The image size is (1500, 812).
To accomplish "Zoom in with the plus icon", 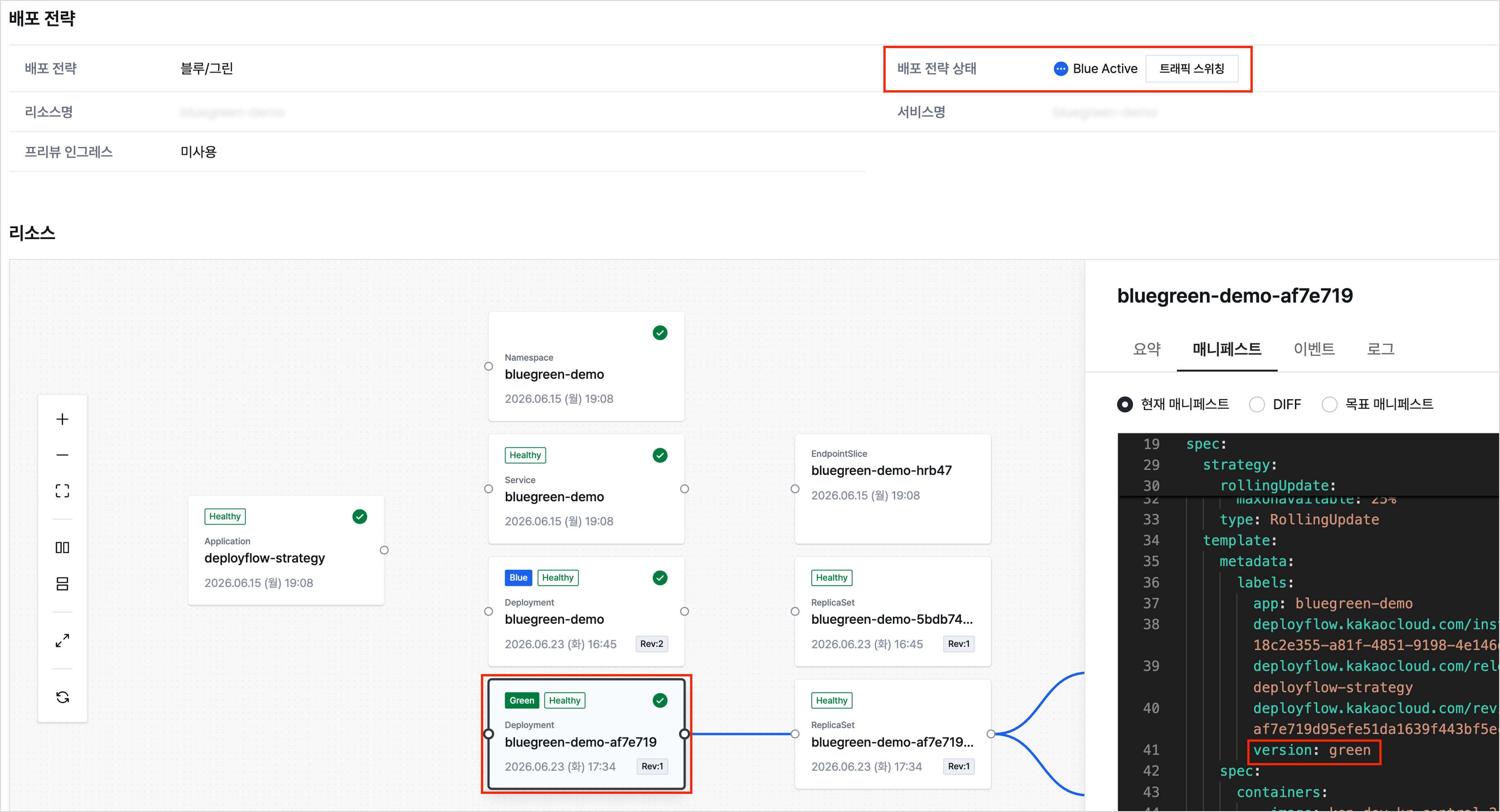I will [x=62, y=419].
